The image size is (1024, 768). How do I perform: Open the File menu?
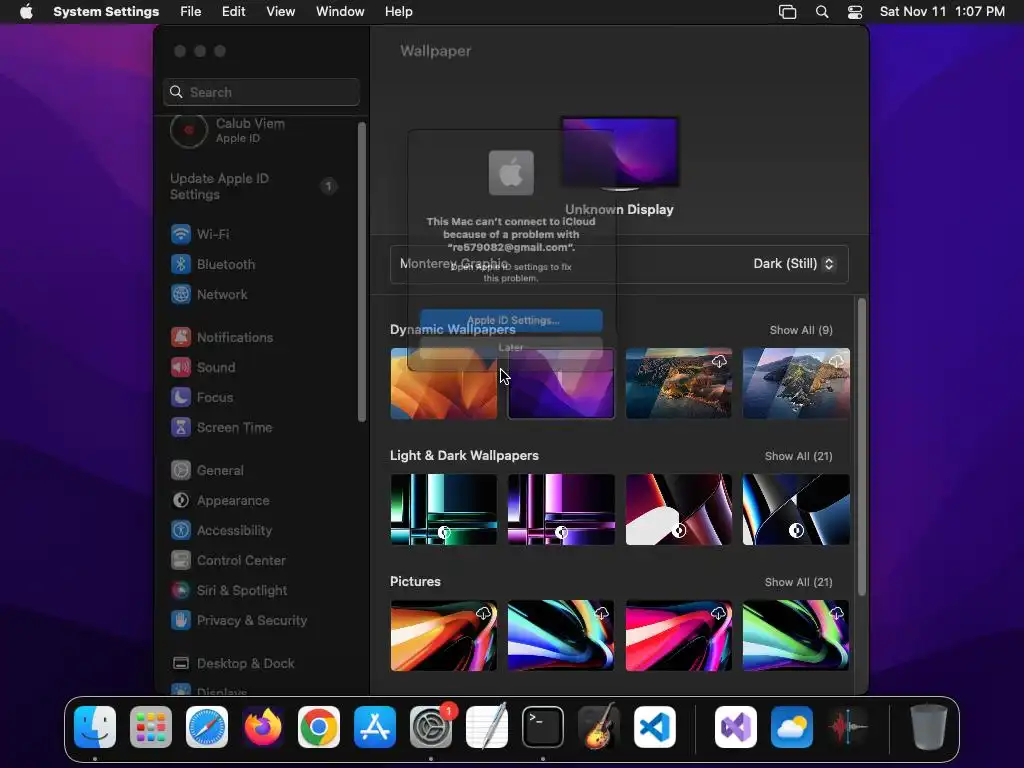click(x=191, y=12)
